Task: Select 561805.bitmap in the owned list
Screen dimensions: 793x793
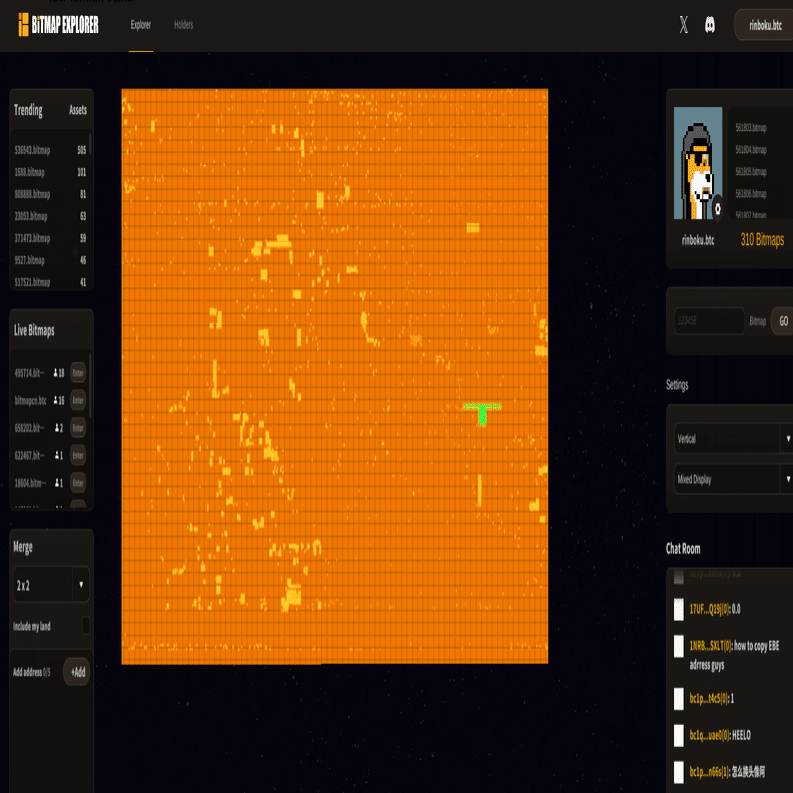Action: (x=751, y=171)
